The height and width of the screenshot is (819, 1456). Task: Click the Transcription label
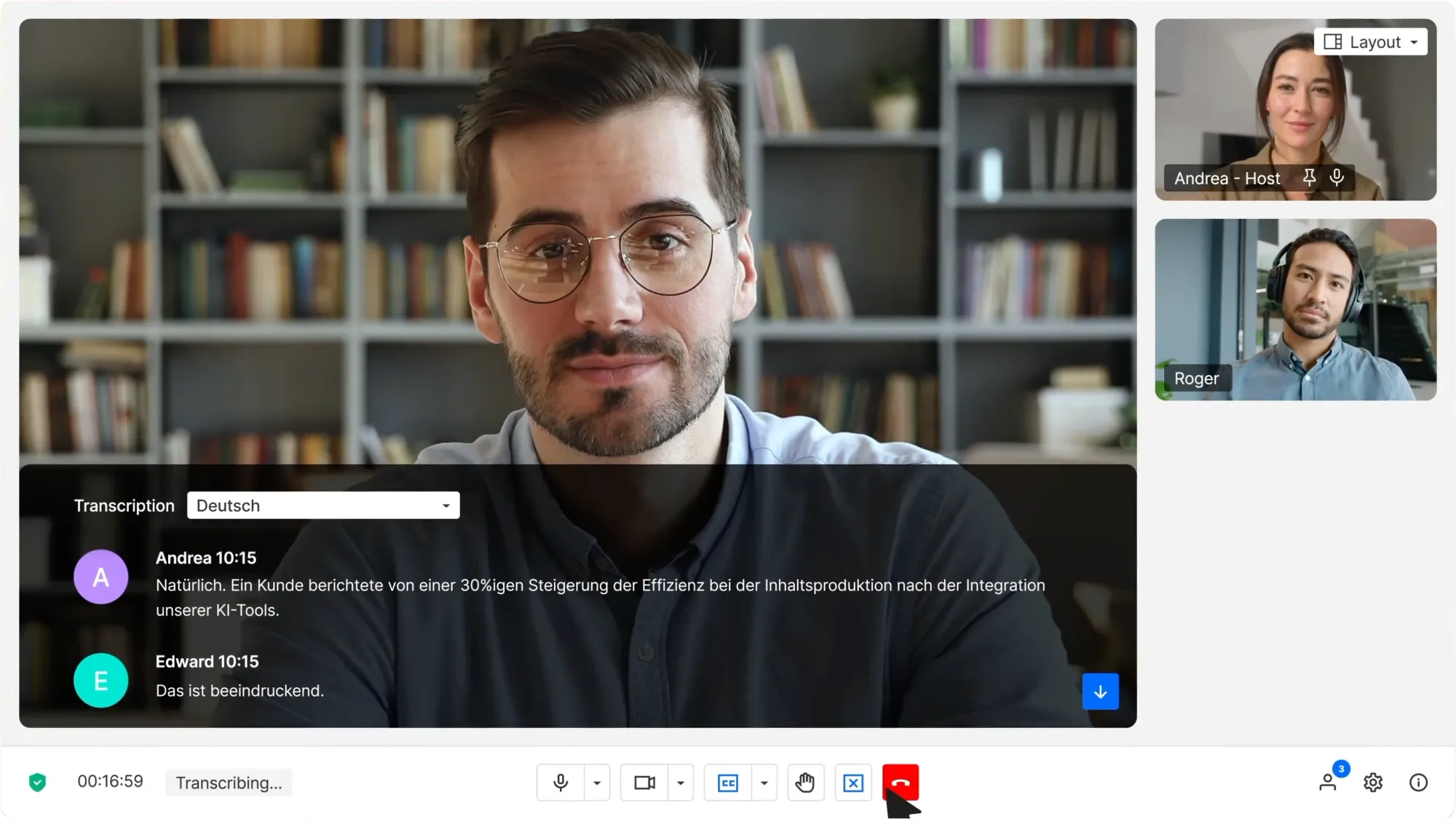pyautogui.click(x=124, y=505)
